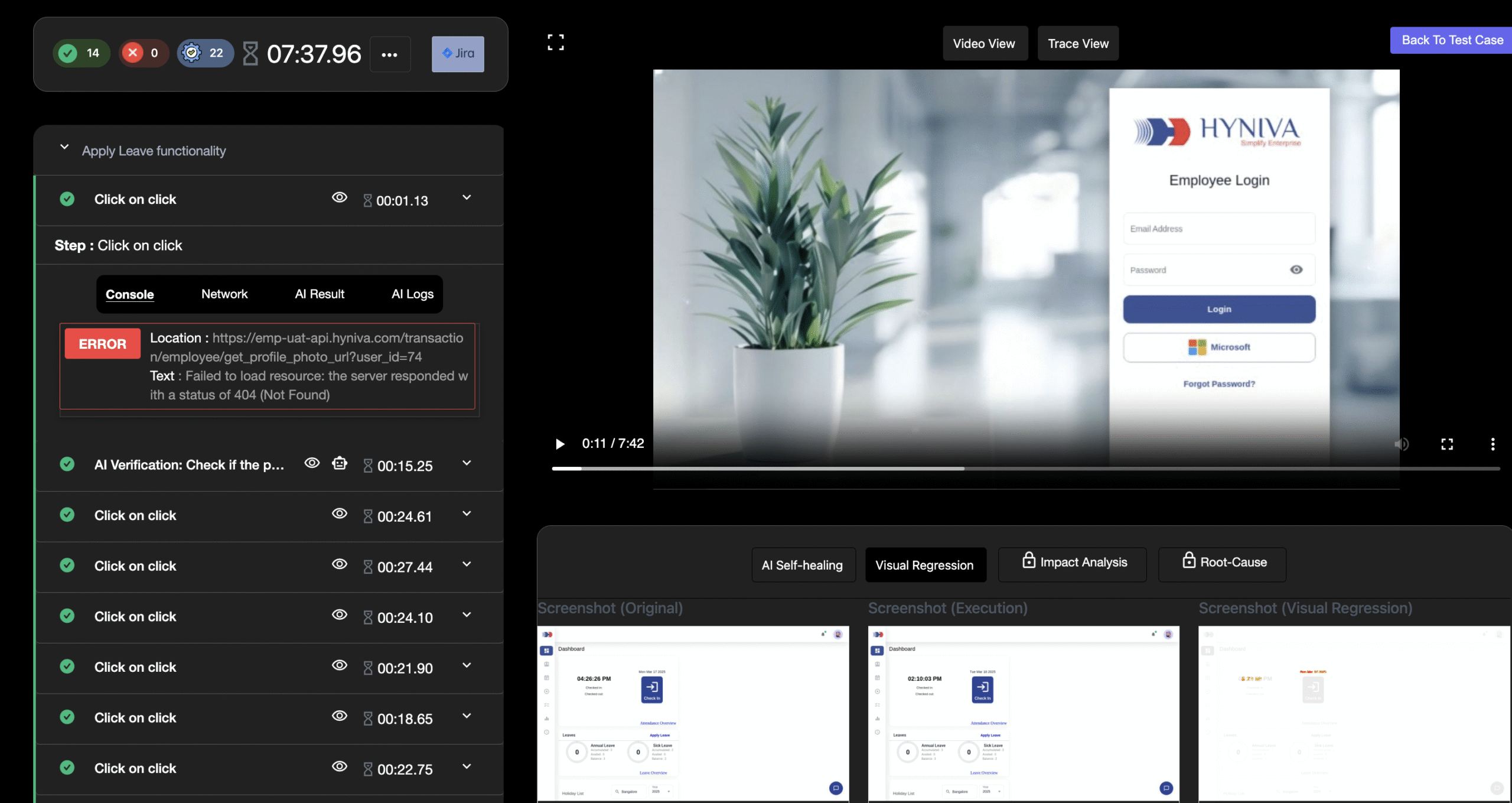Switch to the Network tab

tap(224, 294)
